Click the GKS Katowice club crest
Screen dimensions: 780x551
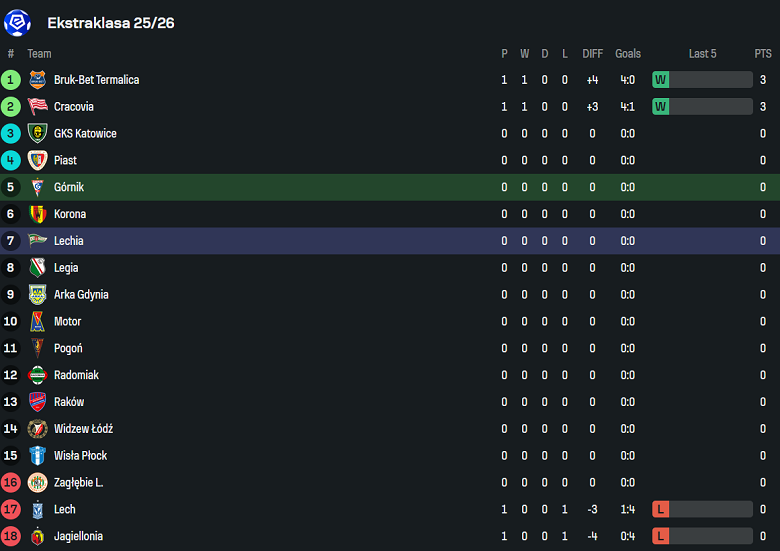coord(38,134)
